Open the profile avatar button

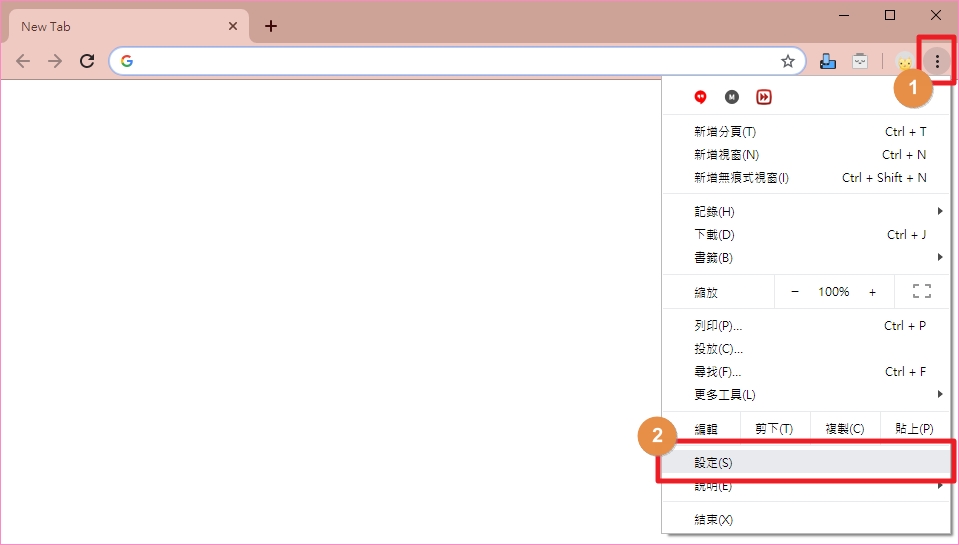[x=905, y=61]
